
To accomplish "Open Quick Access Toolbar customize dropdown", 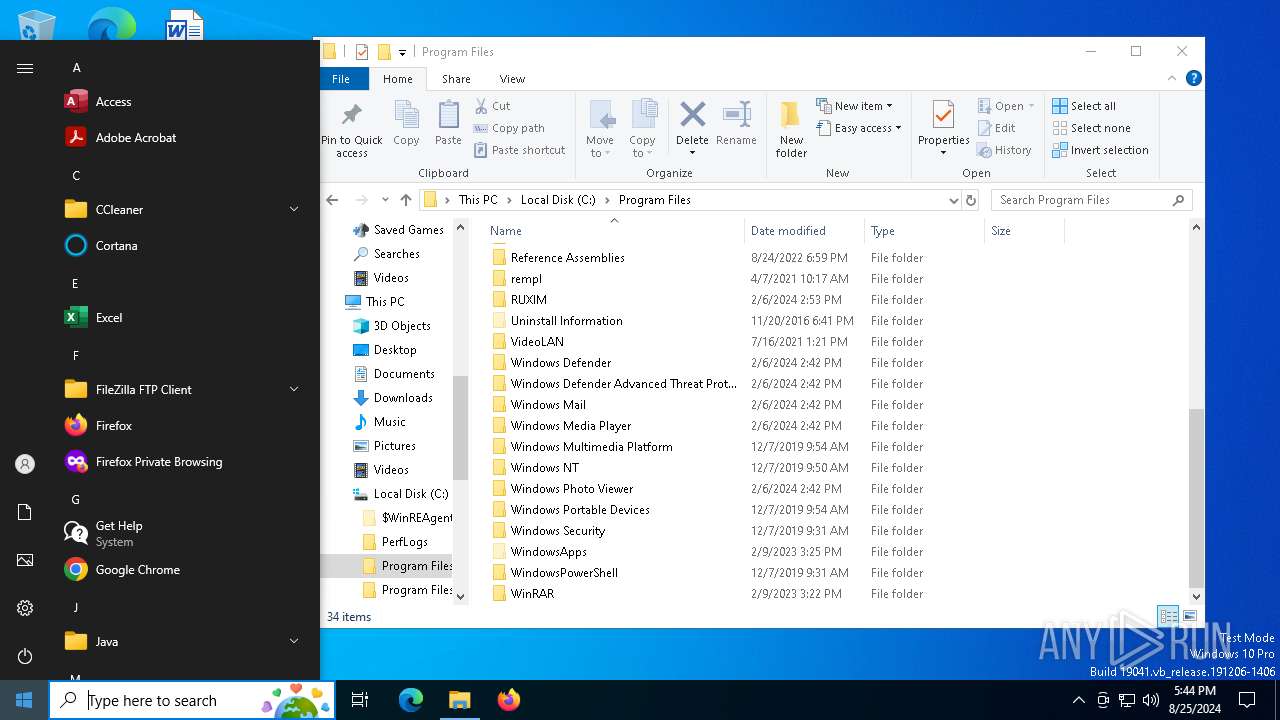I will tap(402, 52).
